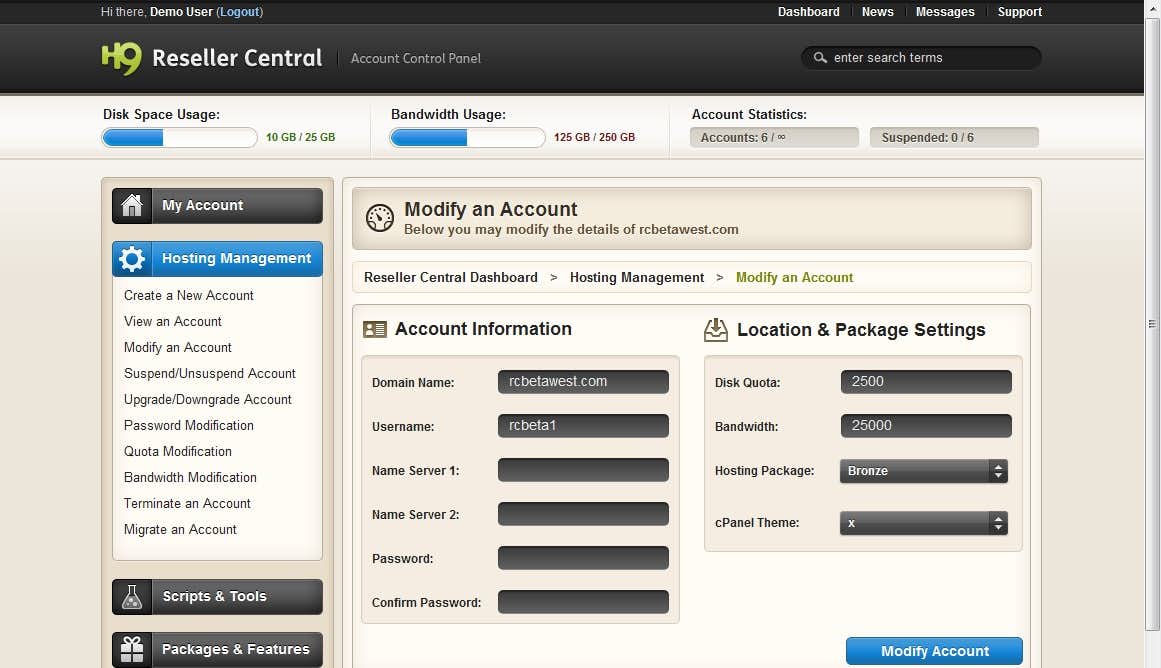Open the Hosting Package dropdown
Screen dimensions: 1161x668
tap(923, 471)
